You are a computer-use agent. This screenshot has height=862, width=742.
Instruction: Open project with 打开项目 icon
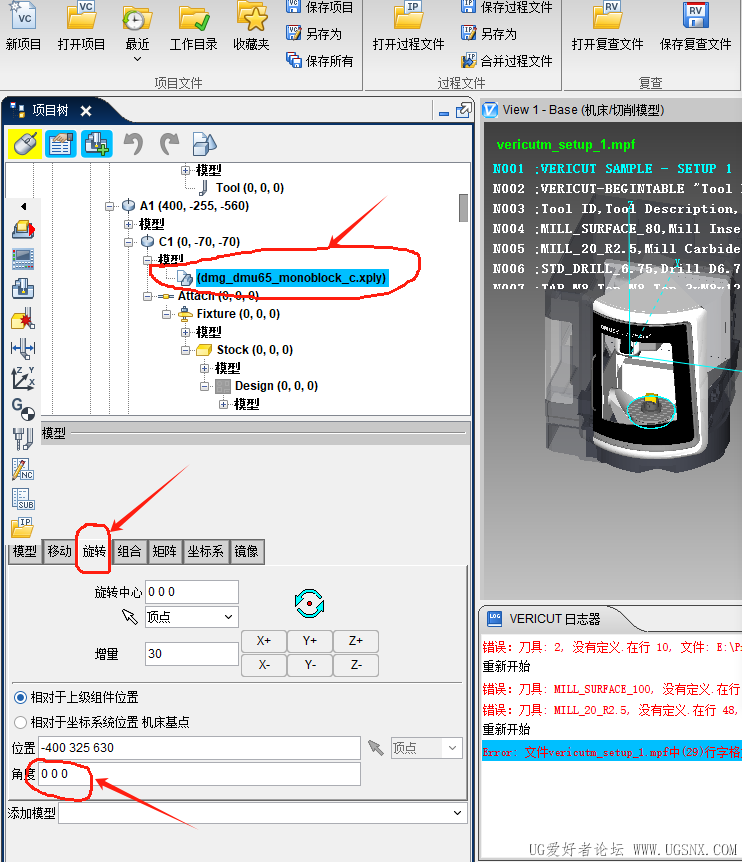click(81, 15)
